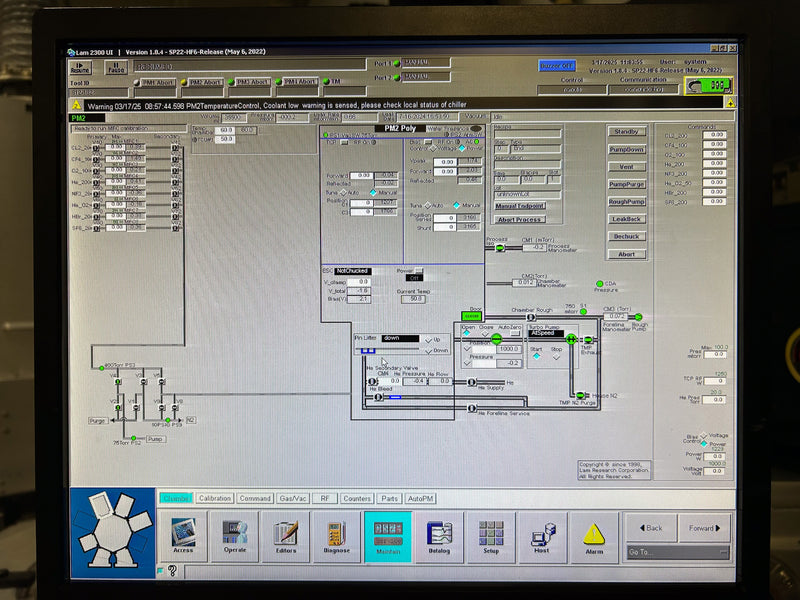This screenshot has height=600, width=800.
Task: Click the Setup keypad icon
Action: 491,533
